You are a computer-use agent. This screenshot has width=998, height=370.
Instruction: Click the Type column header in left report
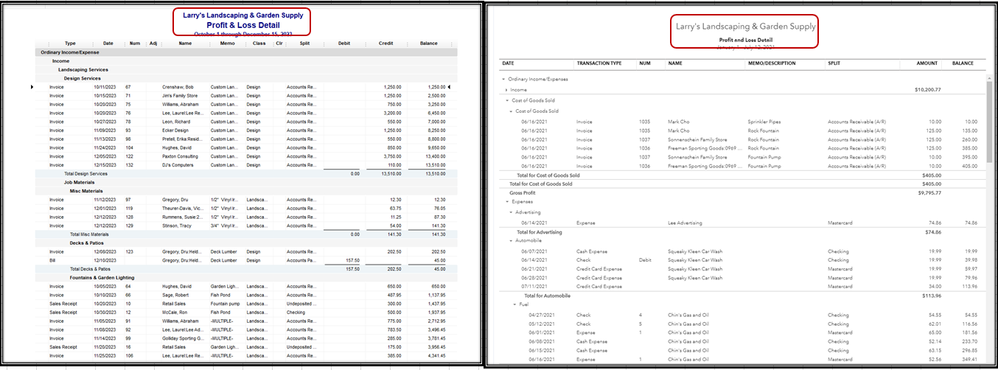pos(70,43)
